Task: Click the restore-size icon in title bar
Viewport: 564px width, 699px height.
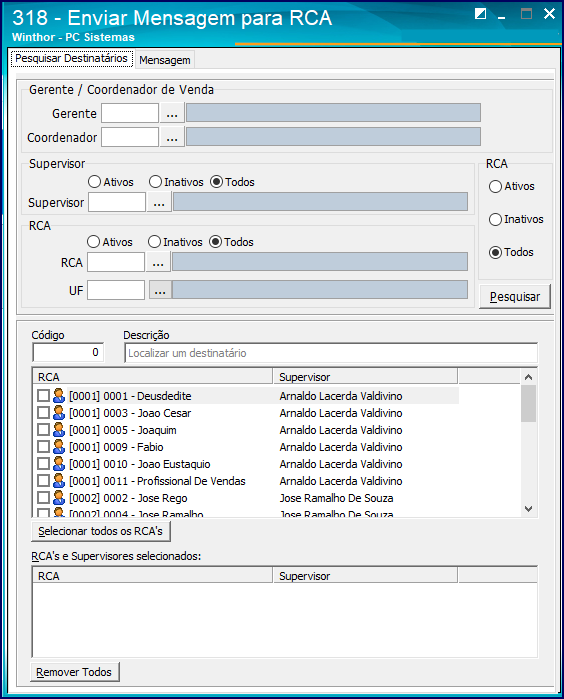Action: (x=481, y=14)
